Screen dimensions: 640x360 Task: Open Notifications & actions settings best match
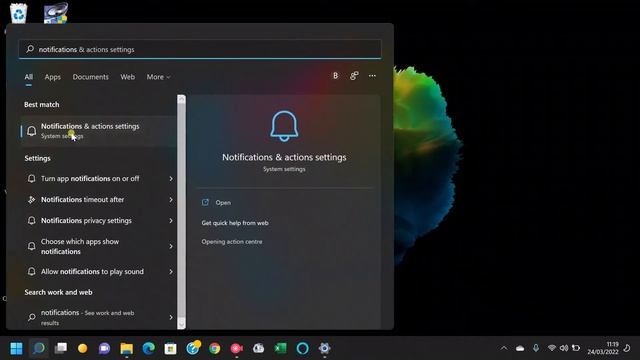[x=98, y=131]
